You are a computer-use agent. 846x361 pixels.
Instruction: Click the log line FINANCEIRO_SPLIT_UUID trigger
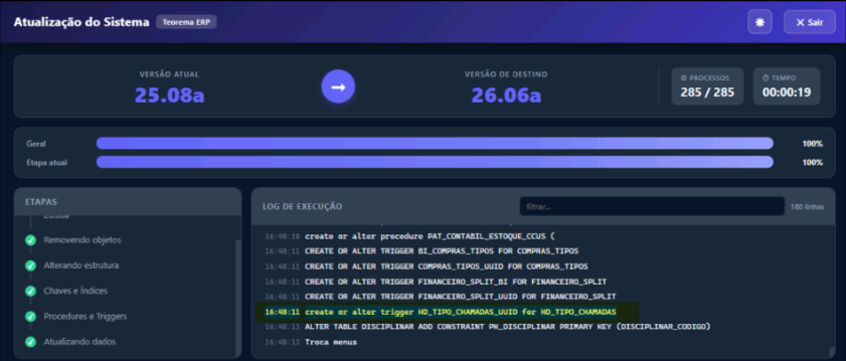(460, 297)
